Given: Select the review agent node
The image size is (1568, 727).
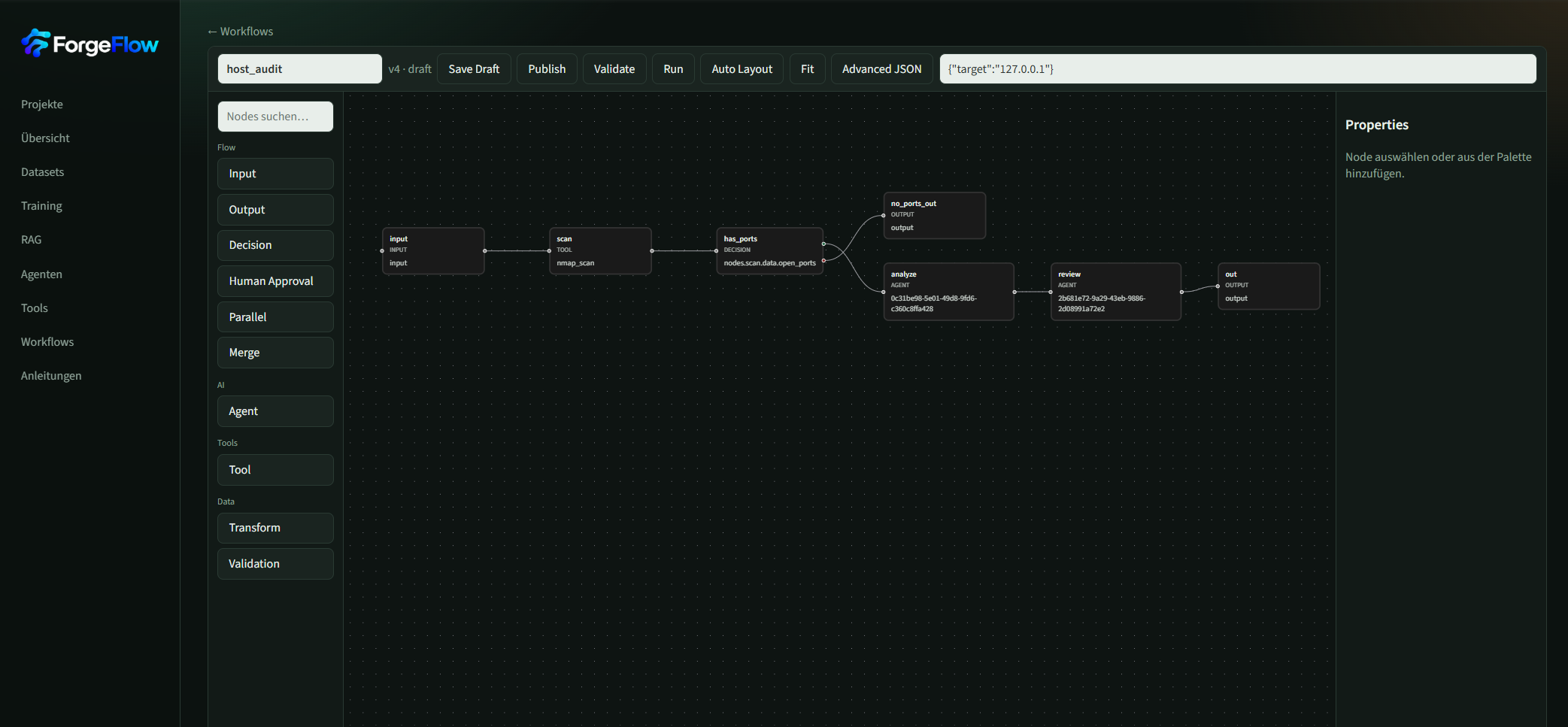Looking at the screenshot, I should (1116, 292).
